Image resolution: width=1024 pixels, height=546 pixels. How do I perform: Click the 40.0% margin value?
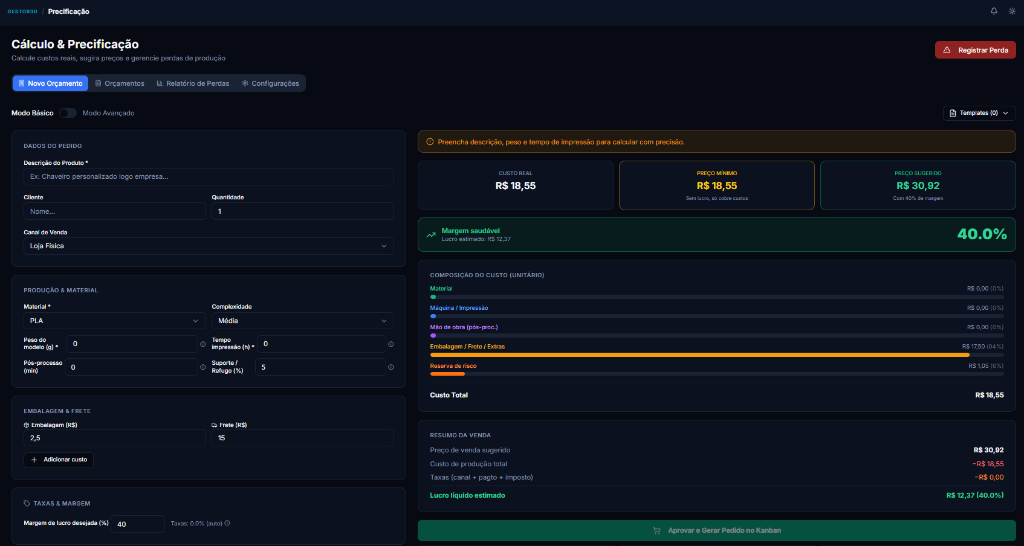coord(982,234)
